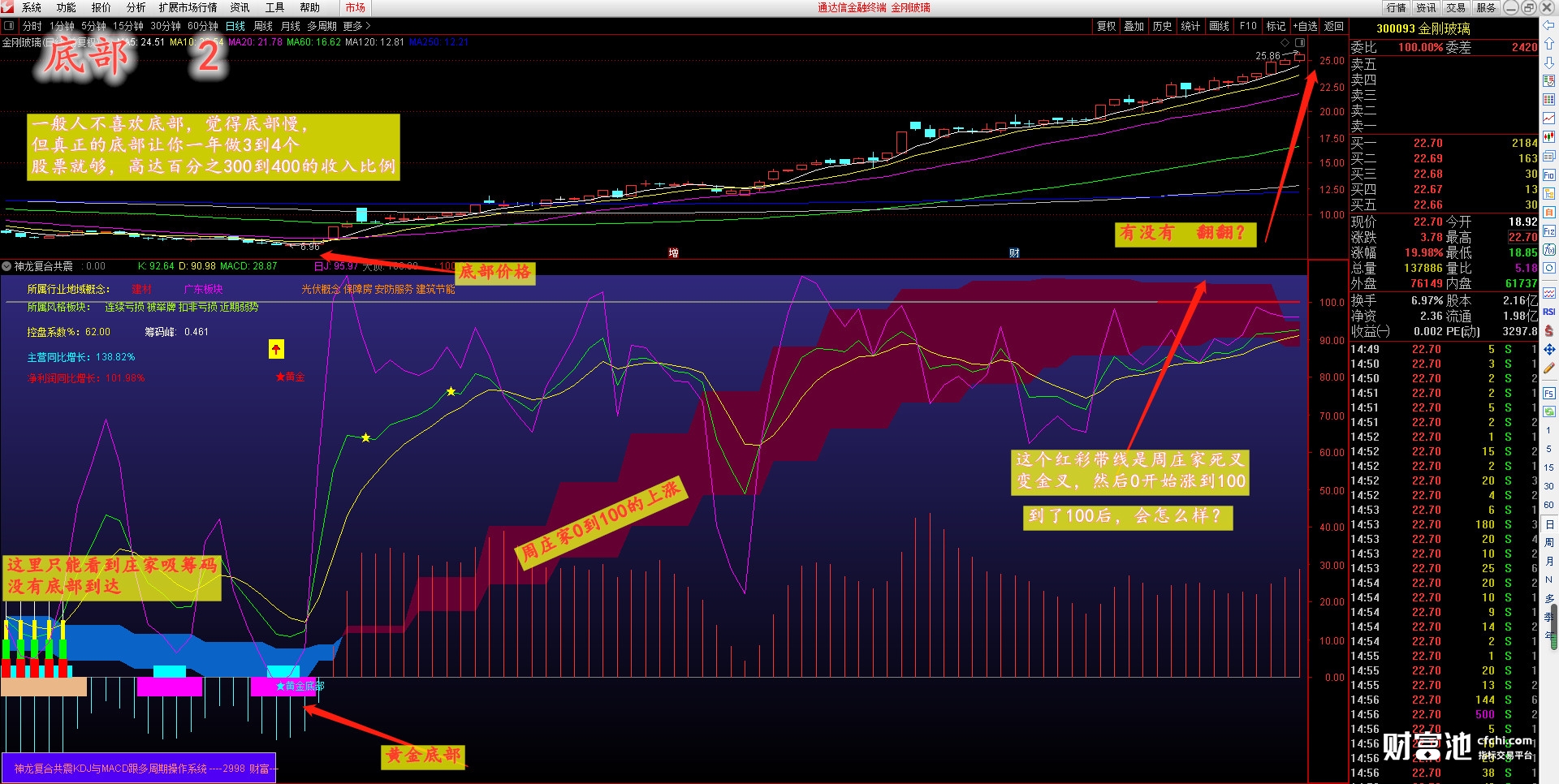Click the page up arrow icon
The height and width of the screenshot is (784, 1559).
click(1548, 44)
